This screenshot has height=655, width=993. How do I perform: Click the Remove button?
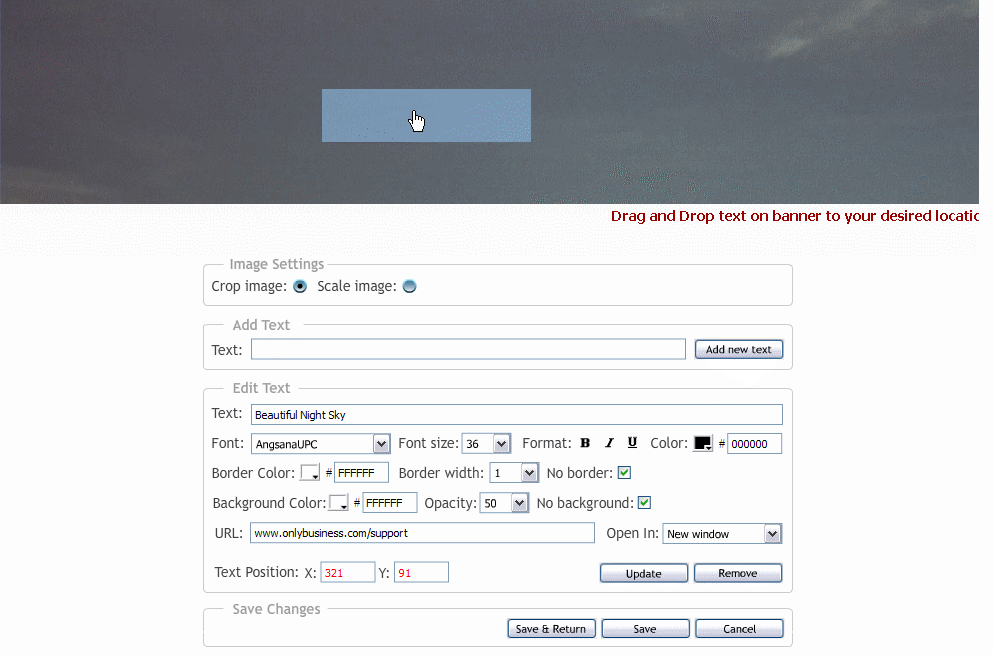click(738, 573)
